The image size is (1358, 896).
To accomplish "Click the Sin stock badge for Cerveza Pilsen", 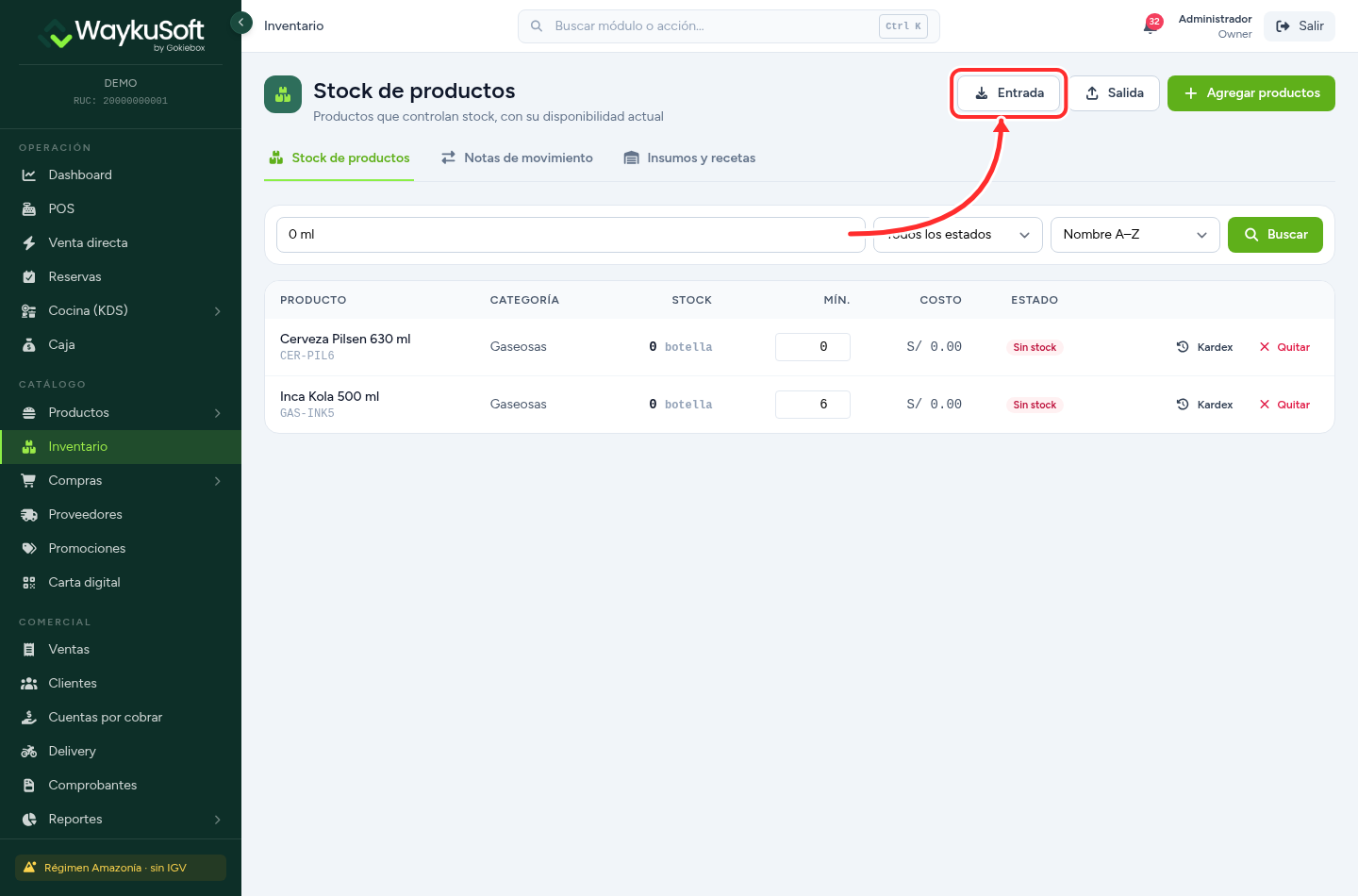I will click(x=1035, y=347).
